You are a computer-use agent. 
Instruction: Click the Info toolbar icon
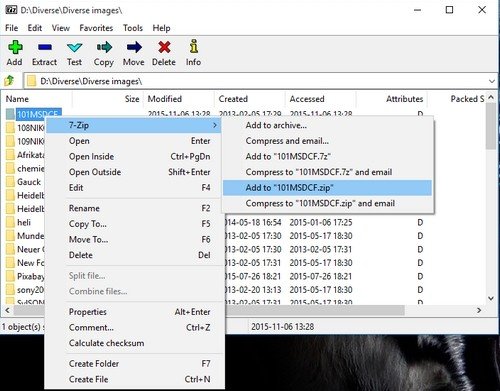(194, 47)
